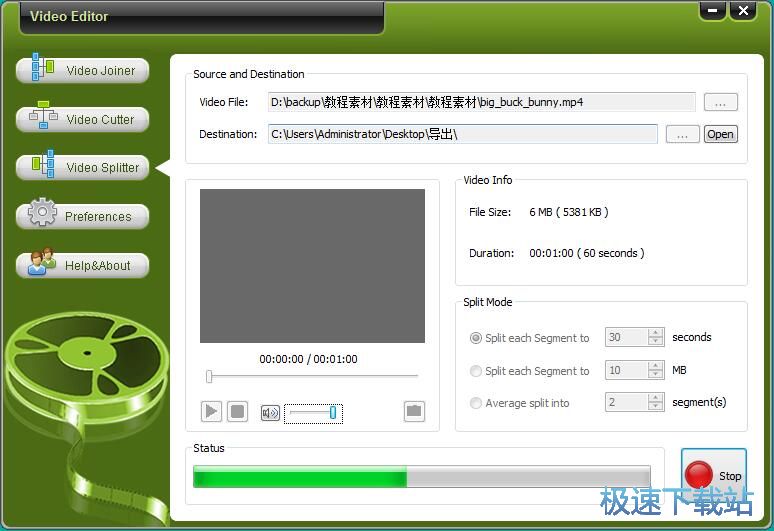Select split by seconds radio button
This screenshot has height=531, width=774.
(475, 338)
